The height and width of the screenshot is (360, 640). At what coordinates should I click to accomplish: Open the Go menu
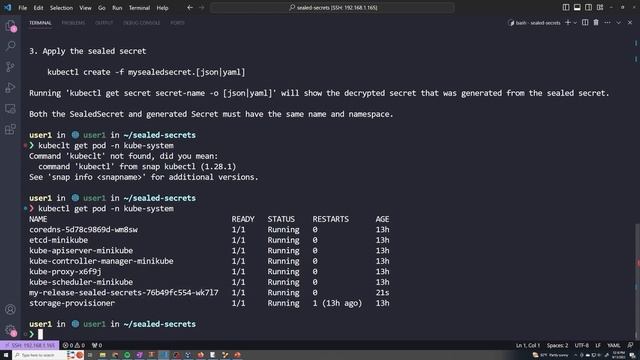point(102,8)
